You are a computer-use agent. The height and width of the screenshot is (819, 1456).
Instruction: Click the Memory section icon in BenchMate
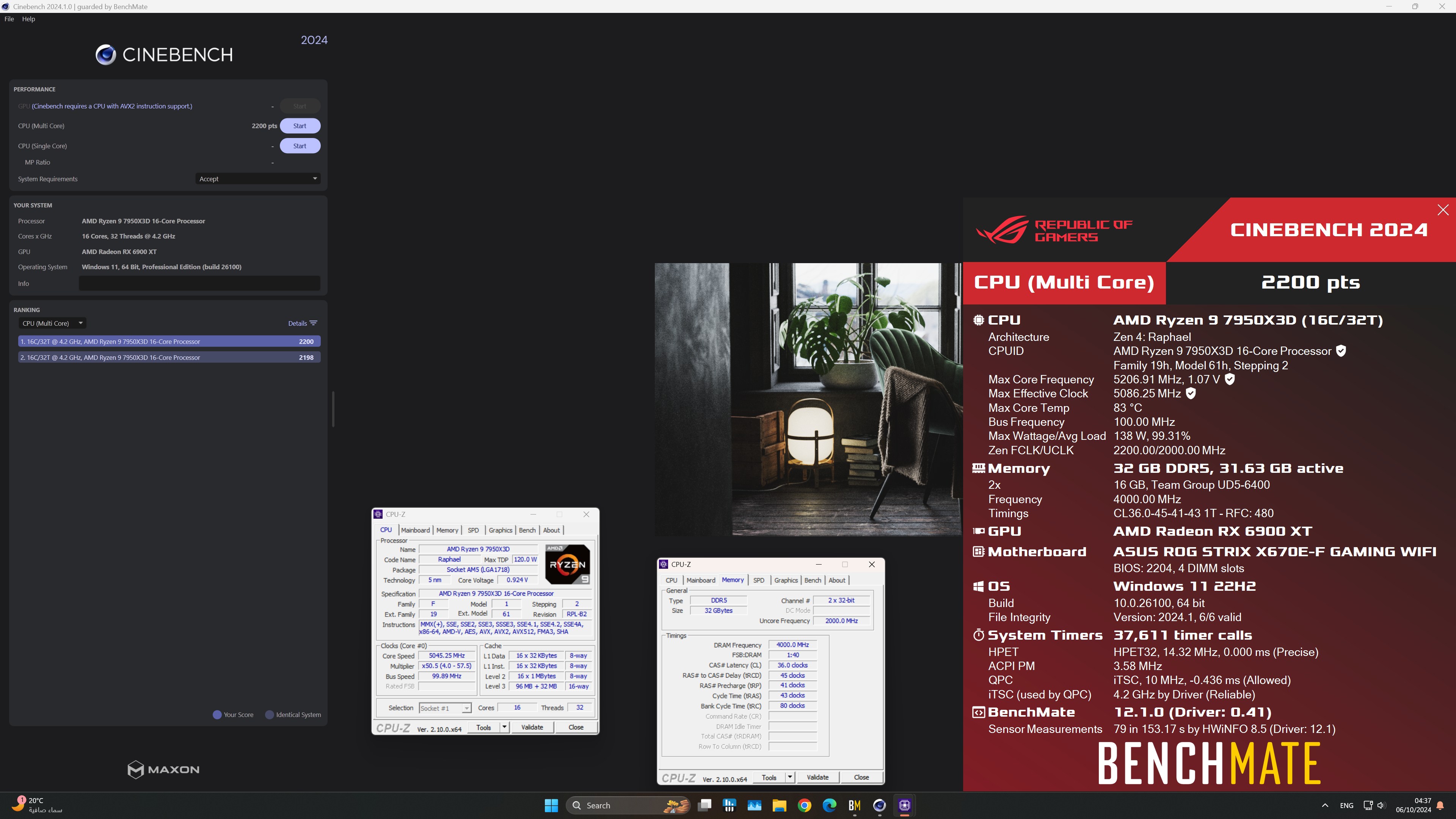coord(978,468)
